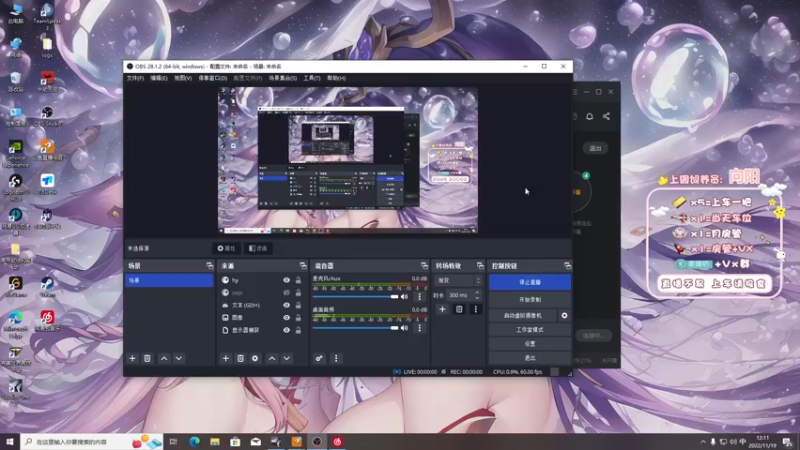Hide the hy source with its eye icon
800x450 pixels.
point(287,280)
